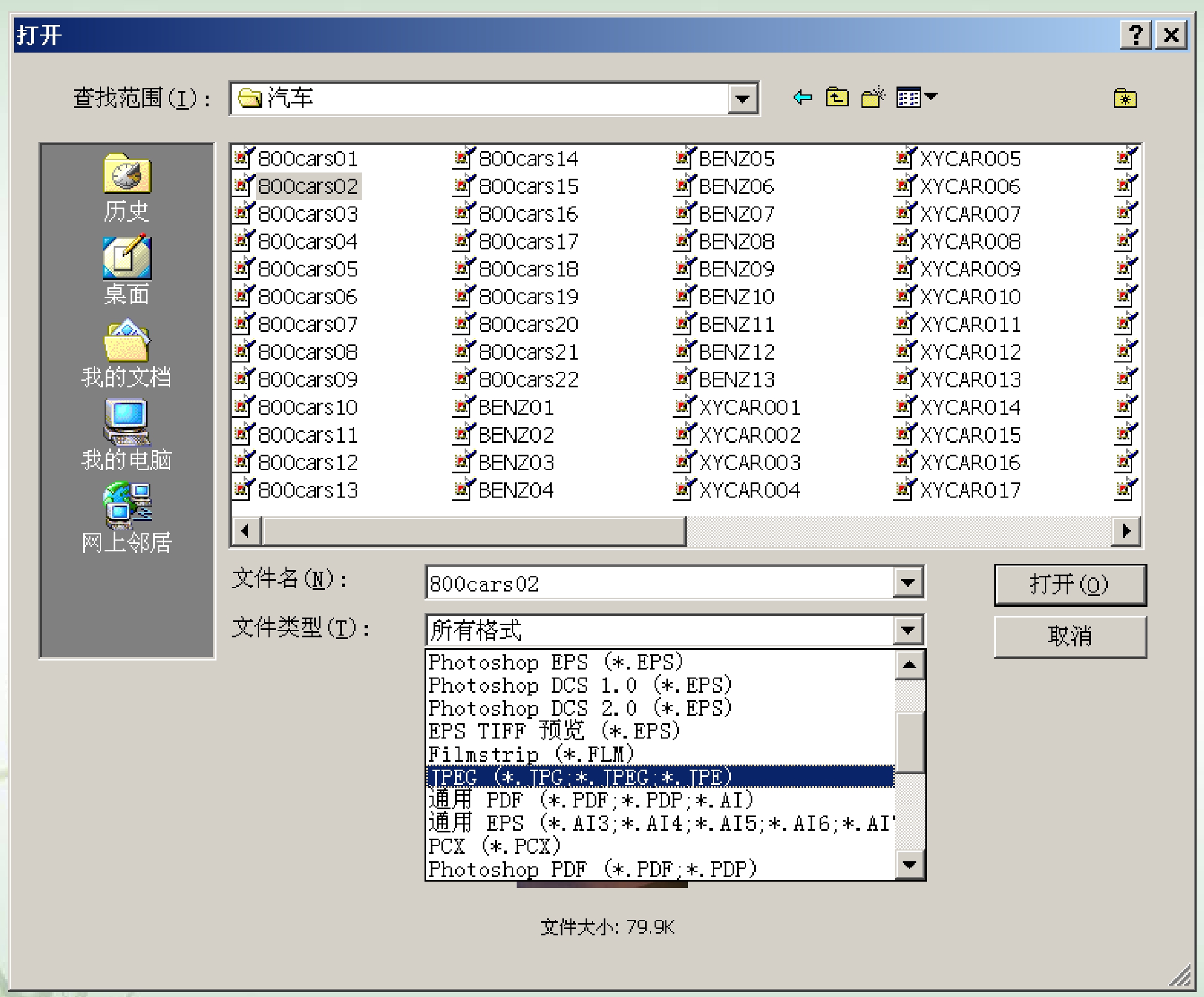Click the help question mark button

[1135, 36]
